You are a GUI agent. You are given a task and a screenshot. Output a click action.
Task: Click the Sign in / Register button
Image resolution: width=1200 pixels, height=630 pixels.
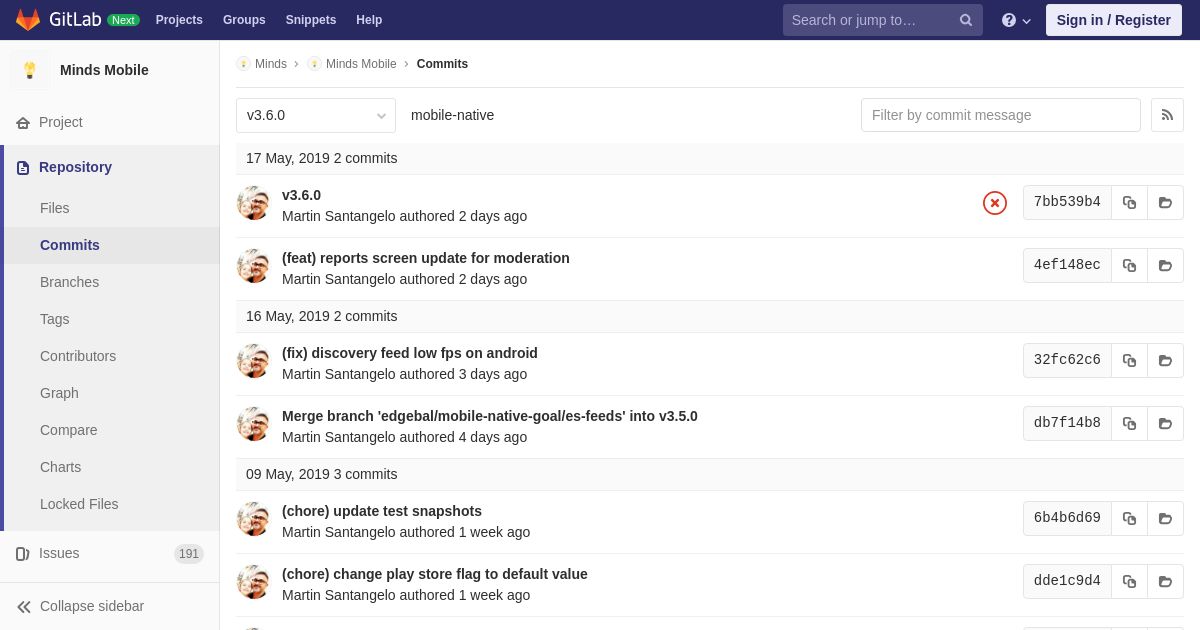pyautogui.click(x=1113, y=20)
